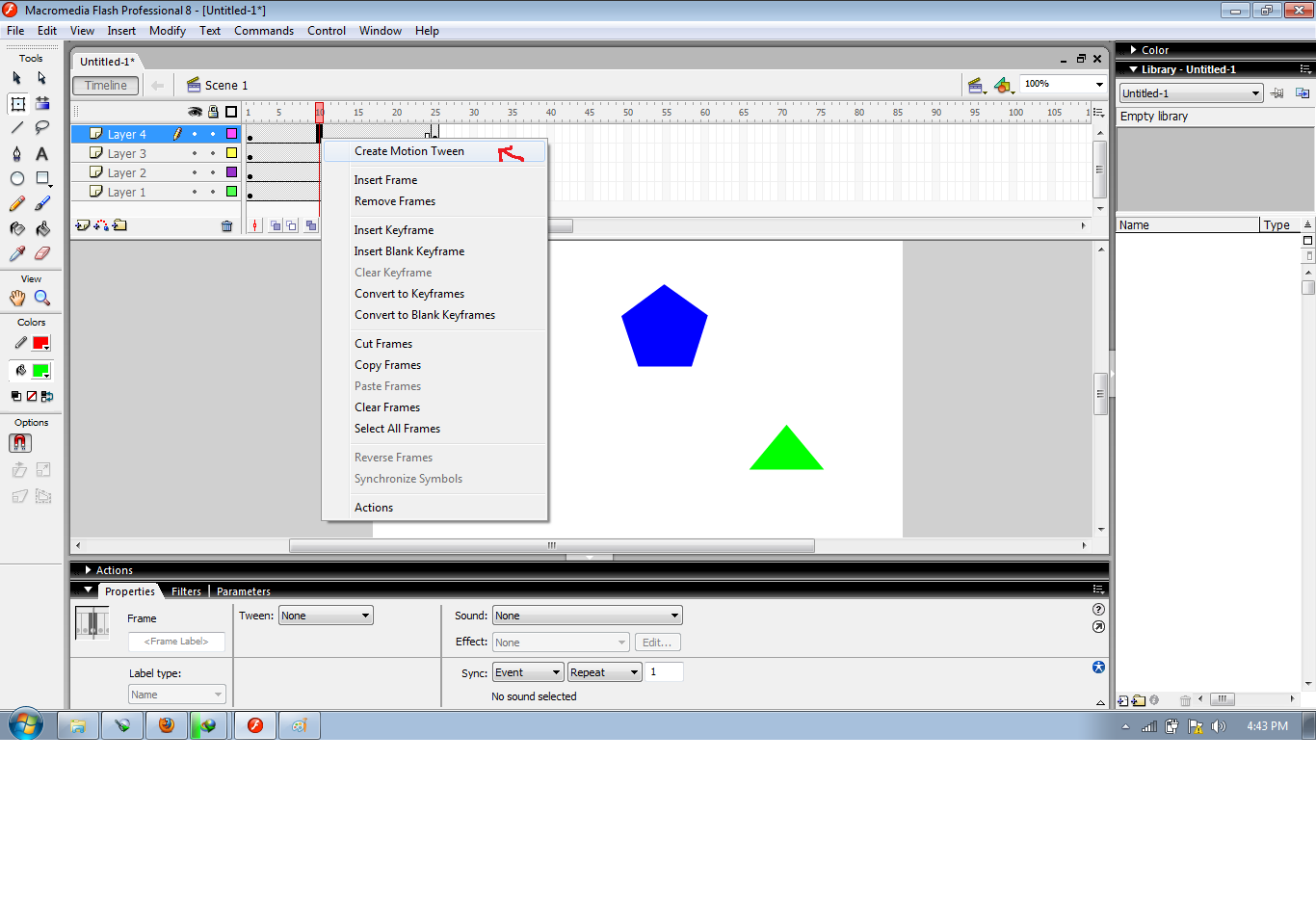Select the Text tool
The image size is (1316, 918).
pos(41,154)
